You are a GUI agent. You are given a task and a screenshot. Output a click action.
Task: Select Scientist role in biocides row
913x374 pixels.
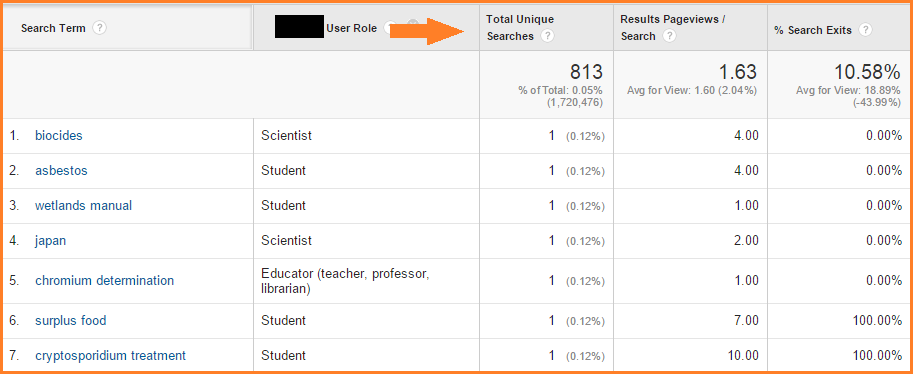point(286,136)
